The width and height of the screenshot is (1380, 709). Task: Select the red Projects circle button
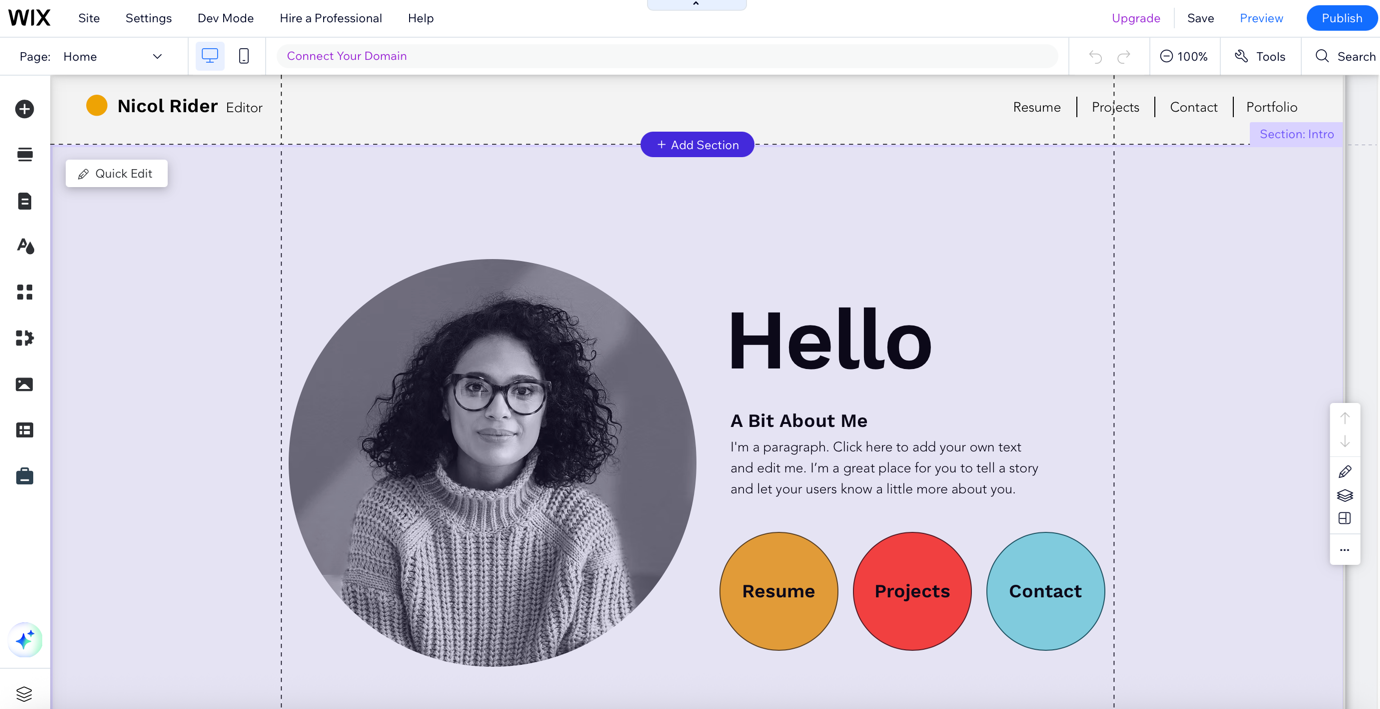pyautogui.click(x=912, y=591)
